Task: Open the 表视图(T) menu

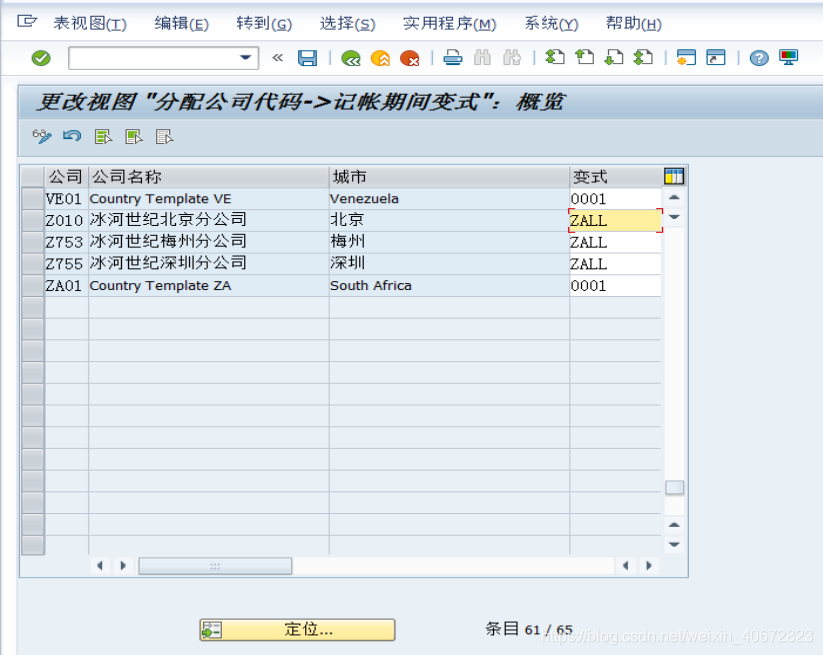Action: point(90,24)
